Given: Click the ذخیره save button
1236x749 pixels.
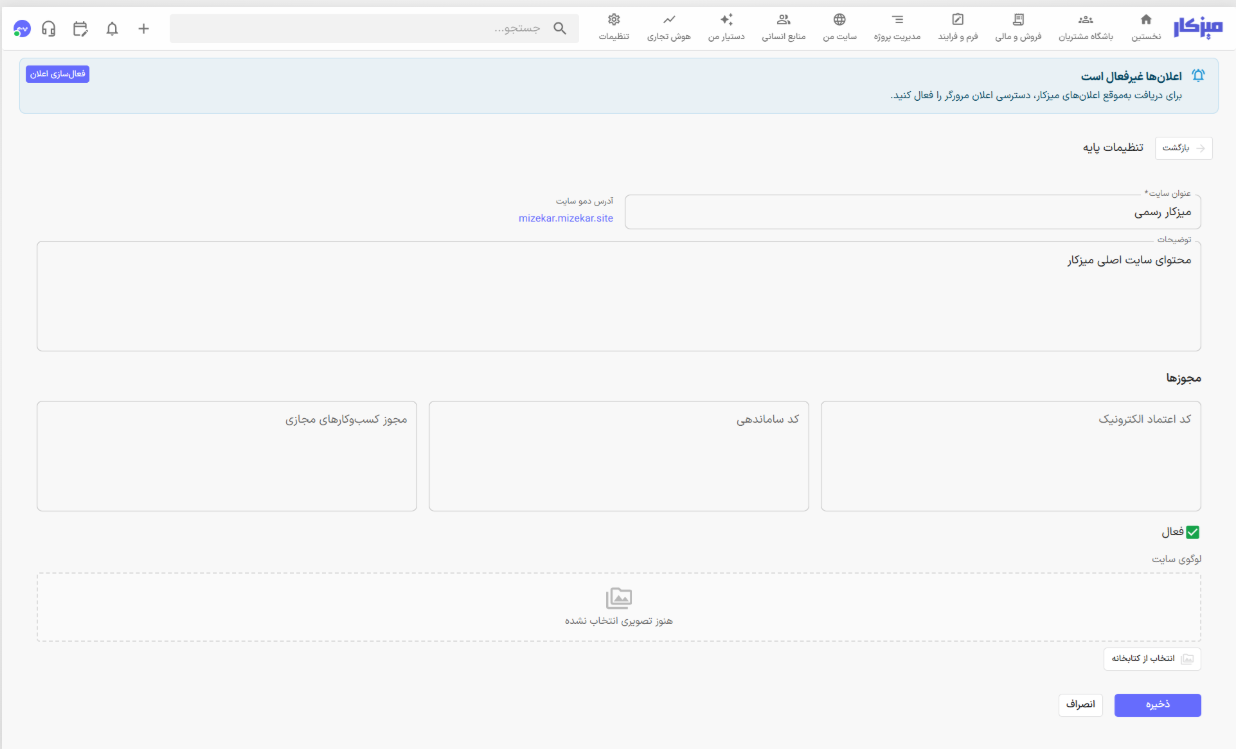Looking at the screenshot, I should [x=1158, y=705].
